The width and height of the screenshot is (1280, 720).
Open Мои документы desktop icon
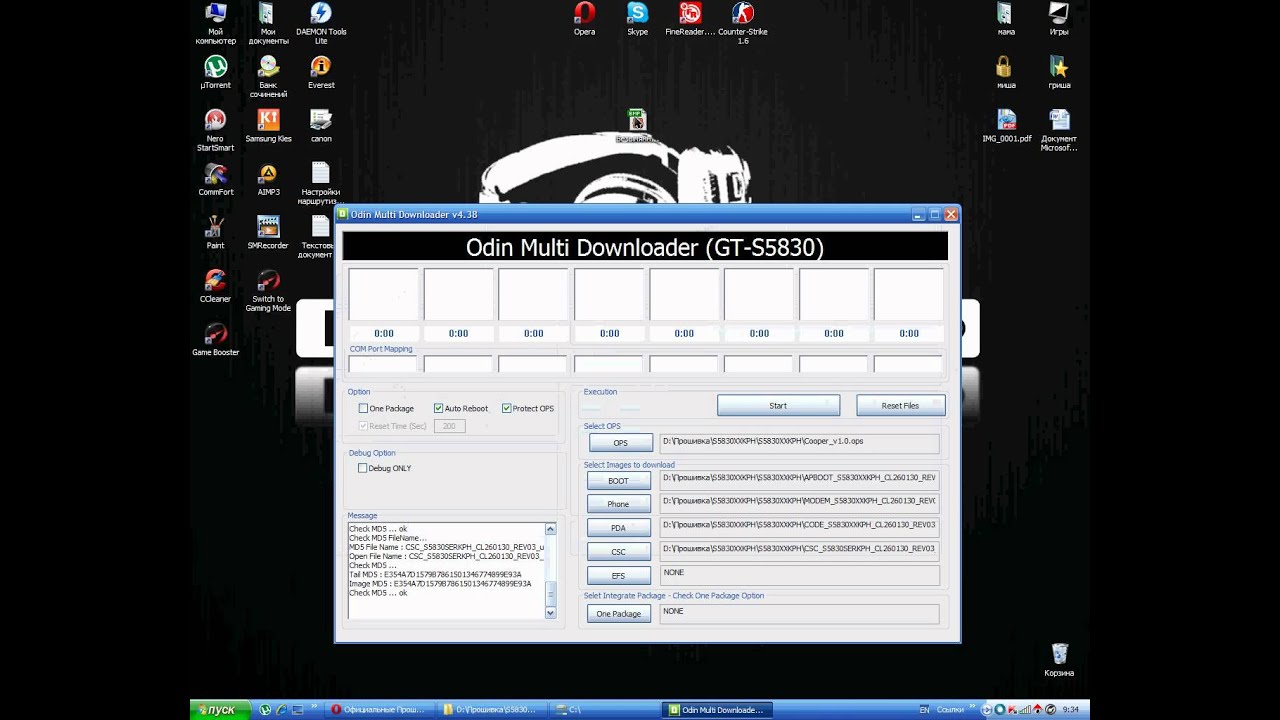click(268, 23)
